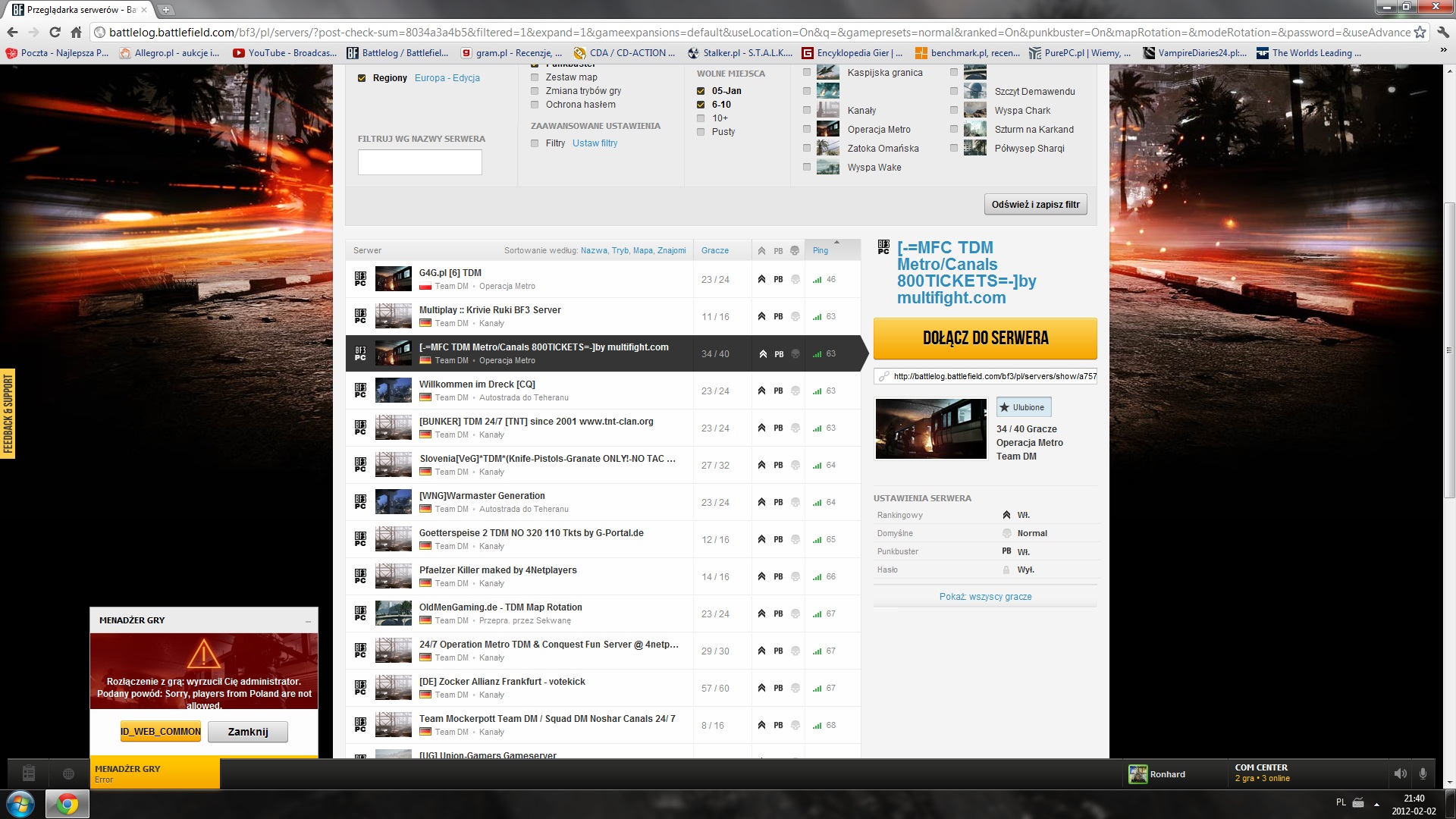
Task: Click the server name filter field
Action: point(419,162)
